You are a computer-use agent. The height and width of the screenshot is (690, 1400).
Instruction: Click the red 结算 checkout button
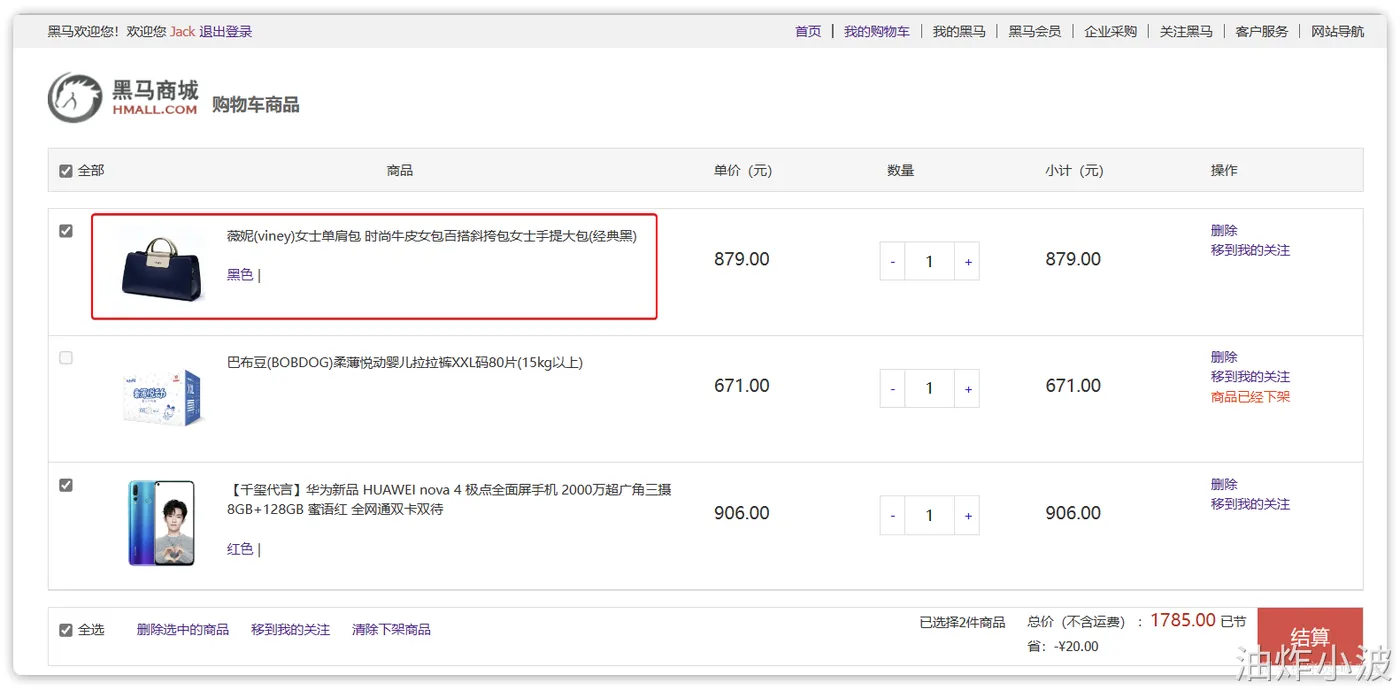coord(1310,637)
